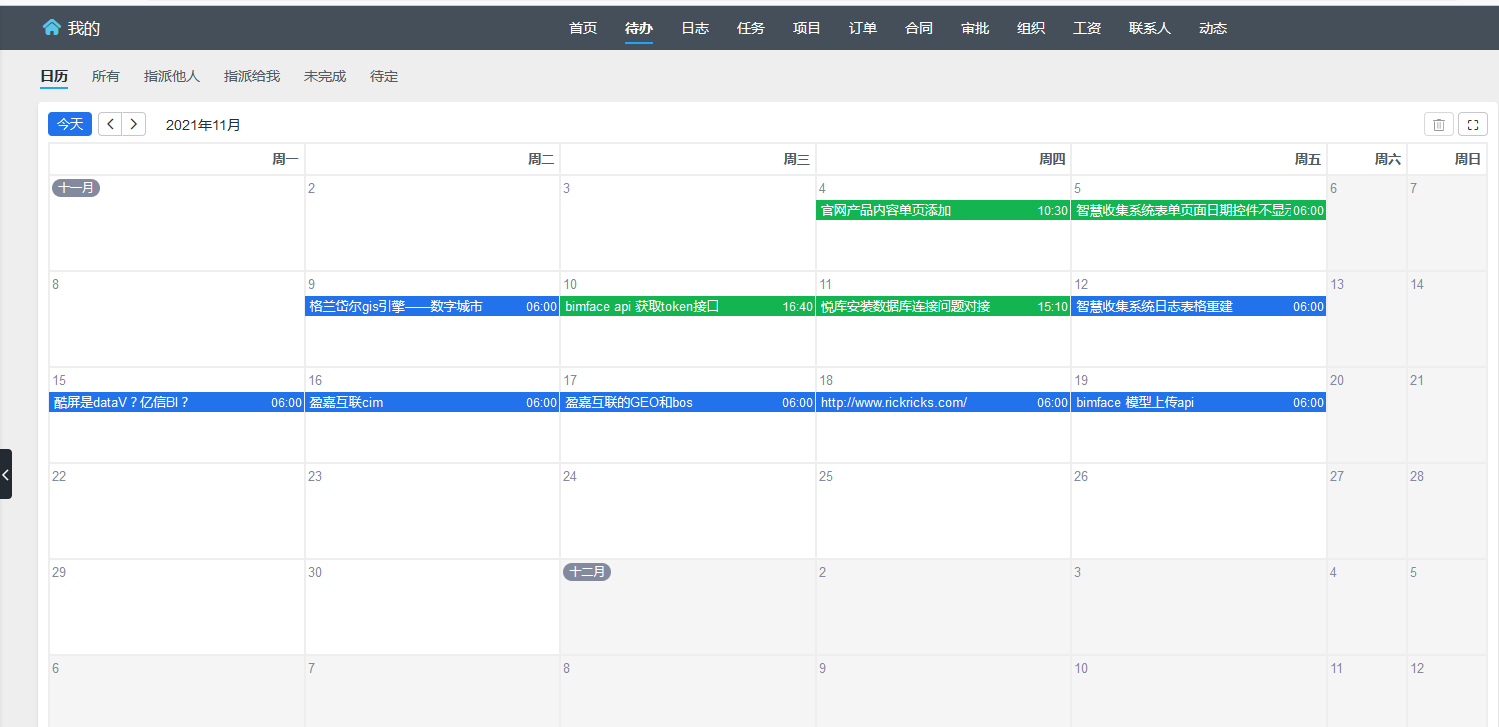Expand the collapsed left sidebar handle
This screenshot has height=727, width=1499.
point(6,474)
